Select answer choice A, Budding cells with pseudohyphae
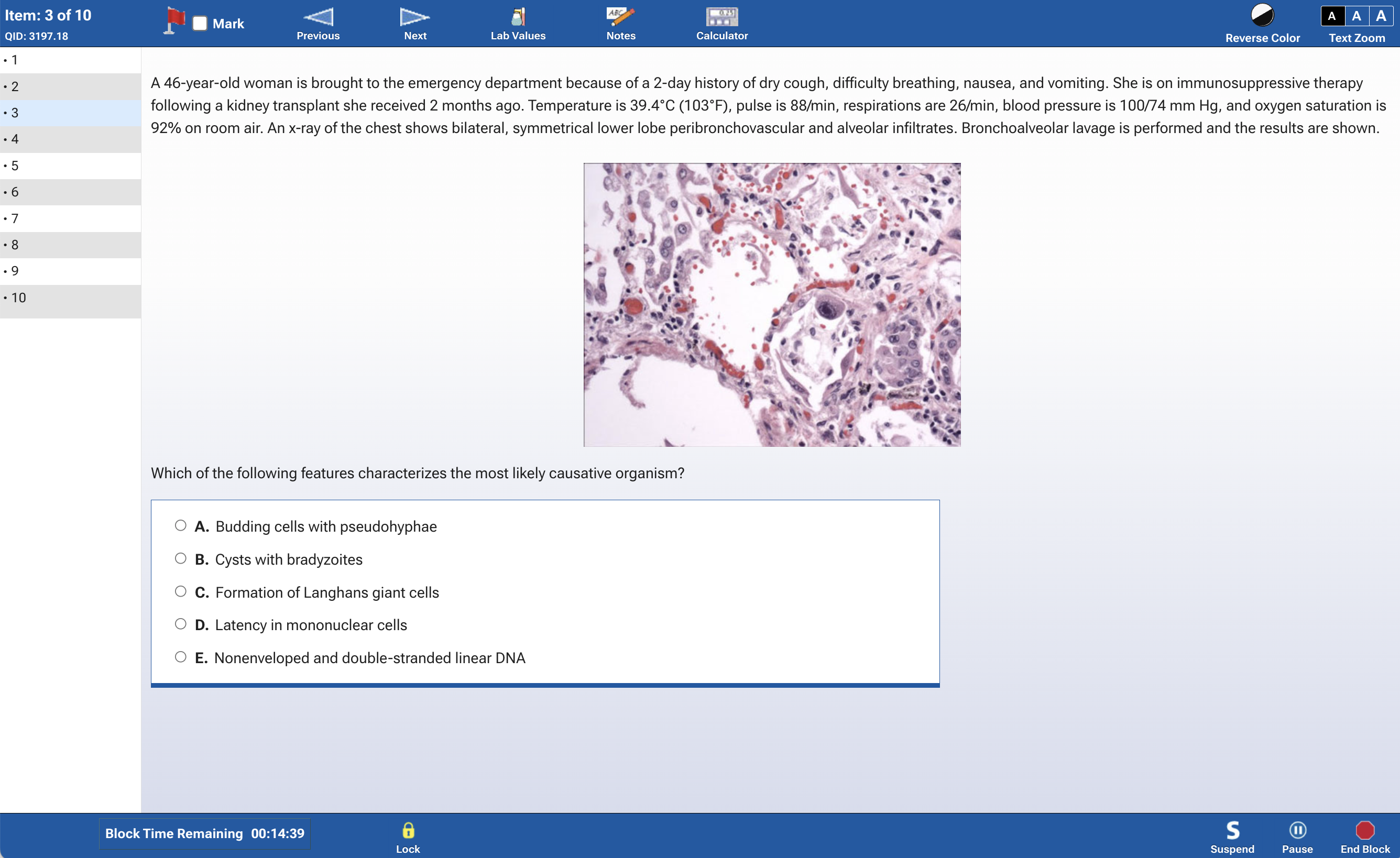The image size is (1400, 858). (180, 525)
